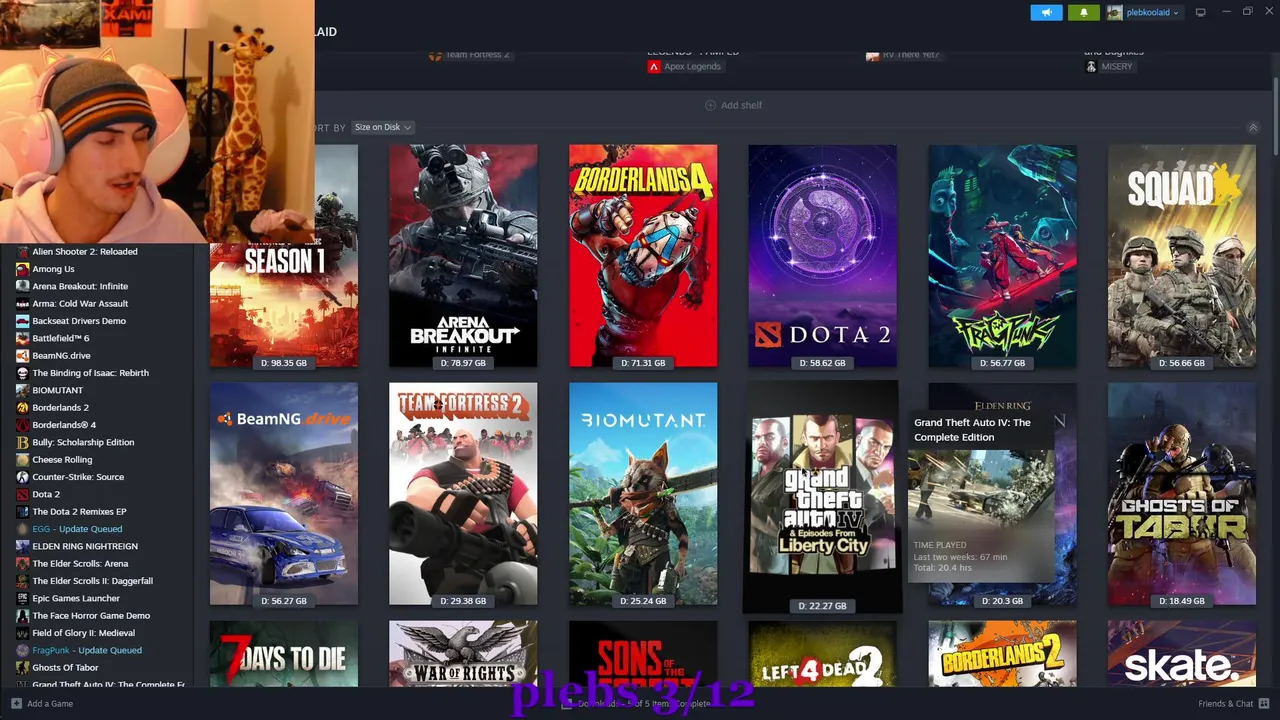Open the Size on Disk sort dropdown
This screenshot has width=1280, height=720.
pyautogui.click(x=382, y=127)
